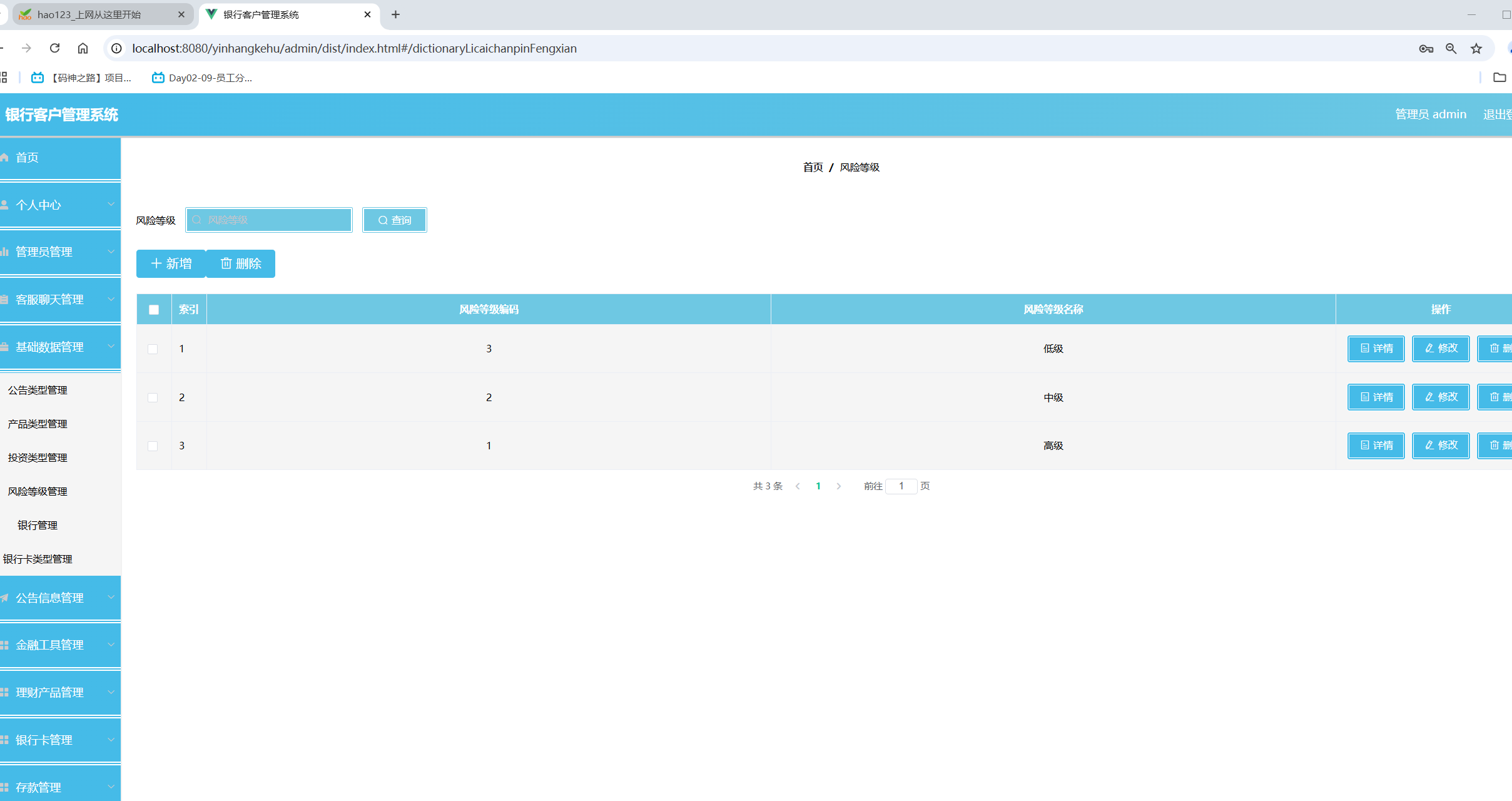Switch to the hao123 tab
The width and height of the screenshot is (1512, 801).
tap(103, 14)
